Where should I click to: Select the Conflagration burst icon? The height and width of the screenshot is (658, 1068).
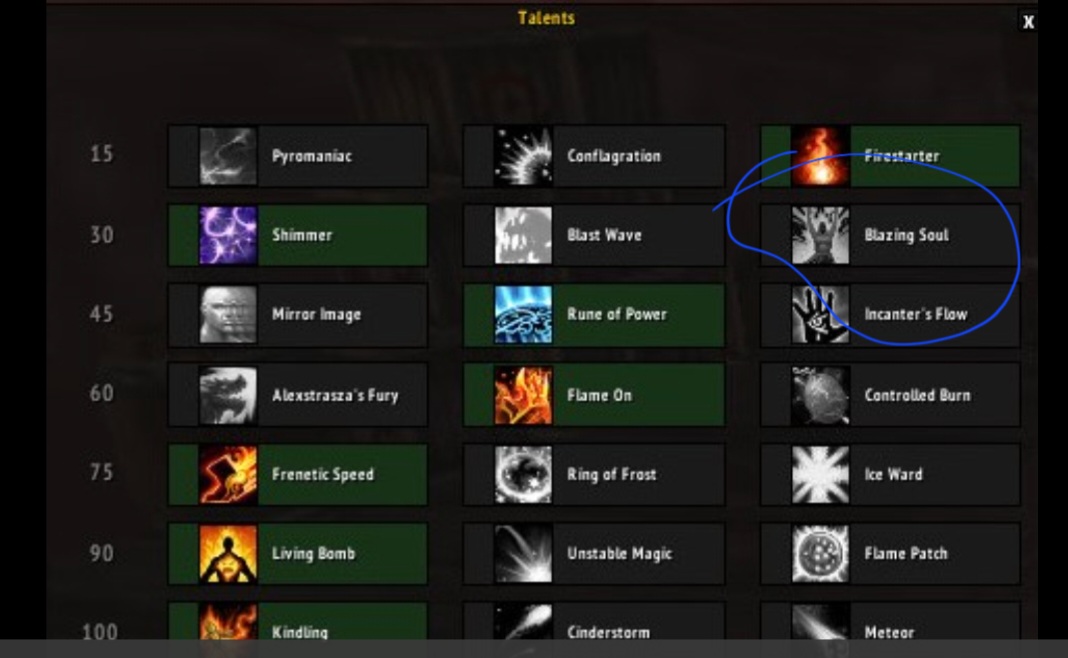point(523,156)
